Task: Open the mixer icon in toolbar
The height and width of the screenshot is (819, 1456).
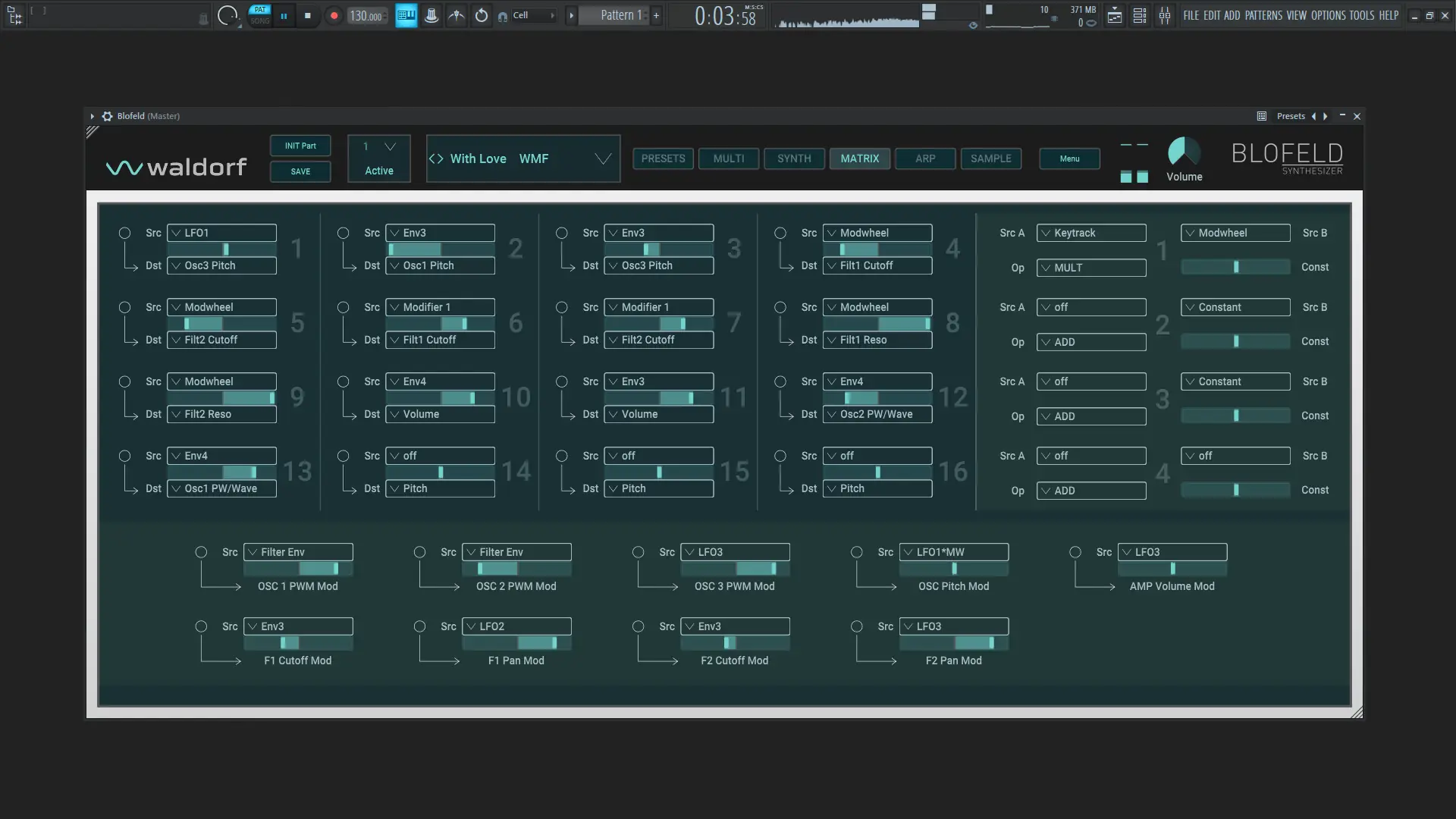Action: click(x=1164, y=15)
